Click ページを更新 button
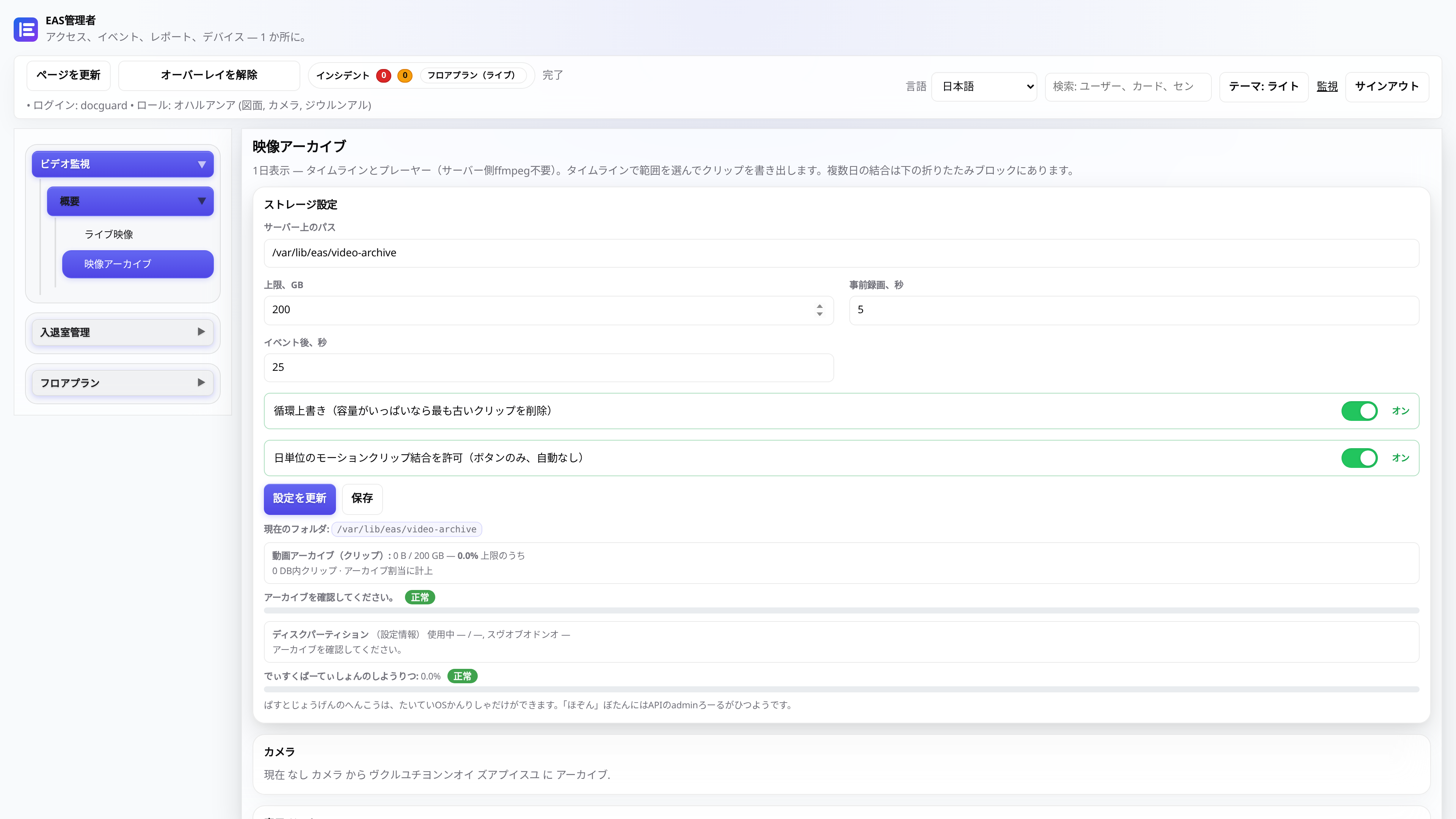This screenshot has width=1456, height=819. 68,75
